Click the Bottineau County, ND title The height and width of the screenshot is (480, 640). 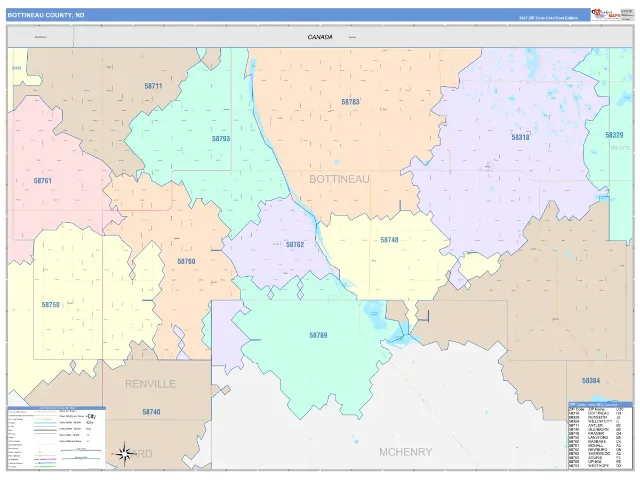tap(46, 15)
